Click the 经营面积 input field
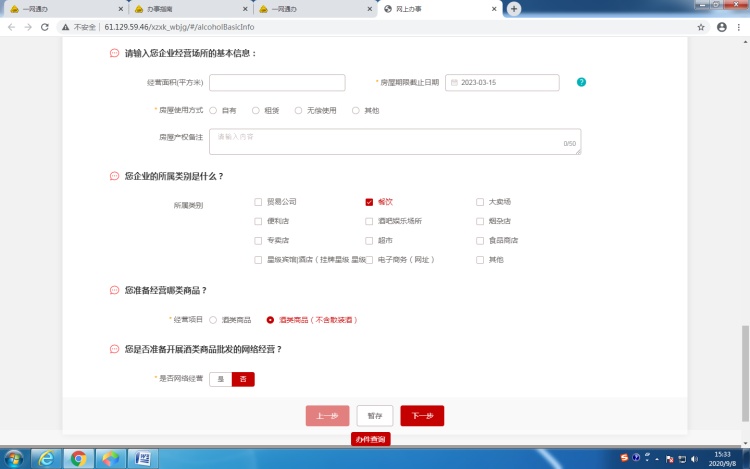The image size is (750, 469). point(277,83)
